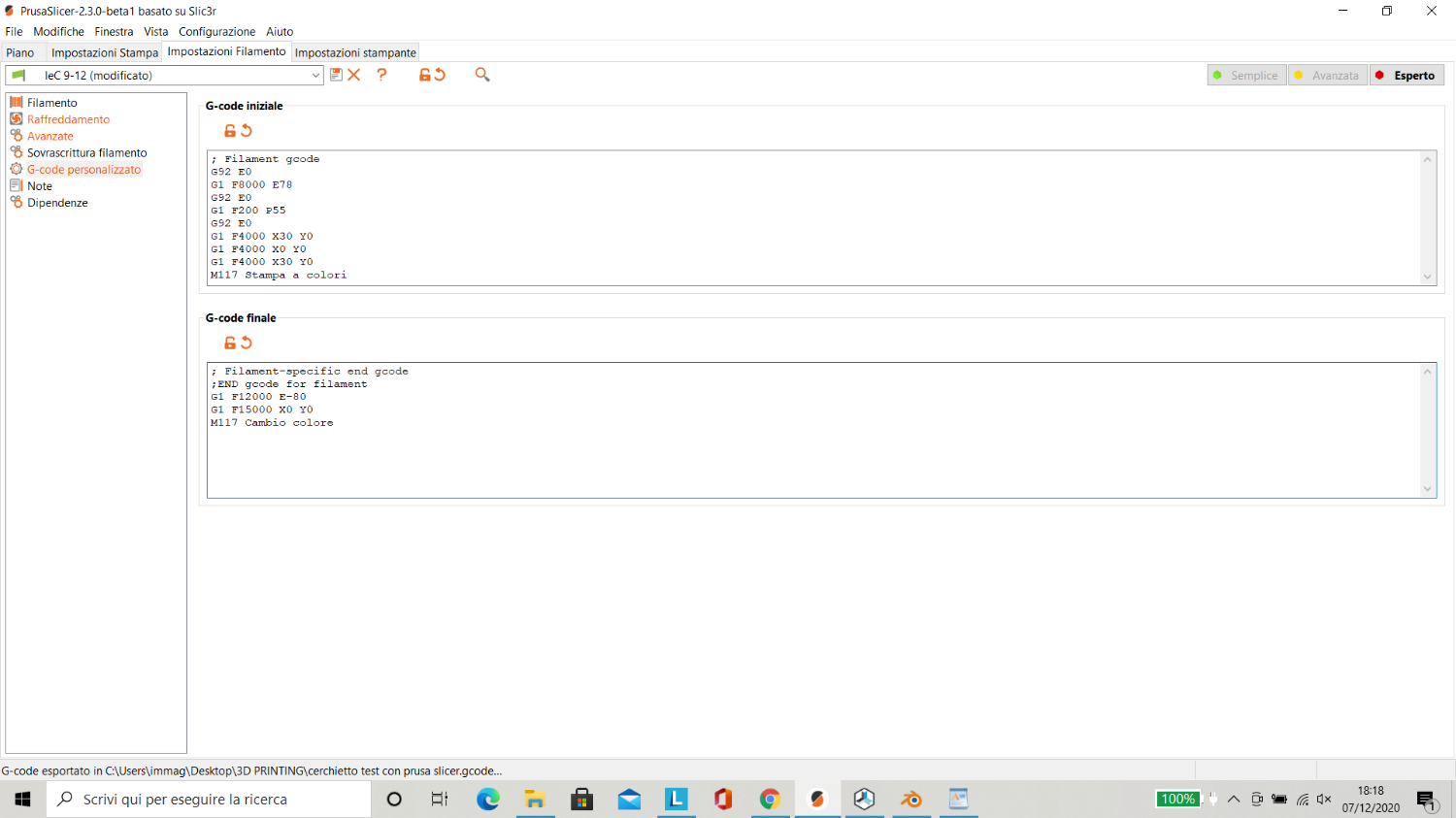
Task: Switch to Esperto mode
Action: pos(1406,75)
